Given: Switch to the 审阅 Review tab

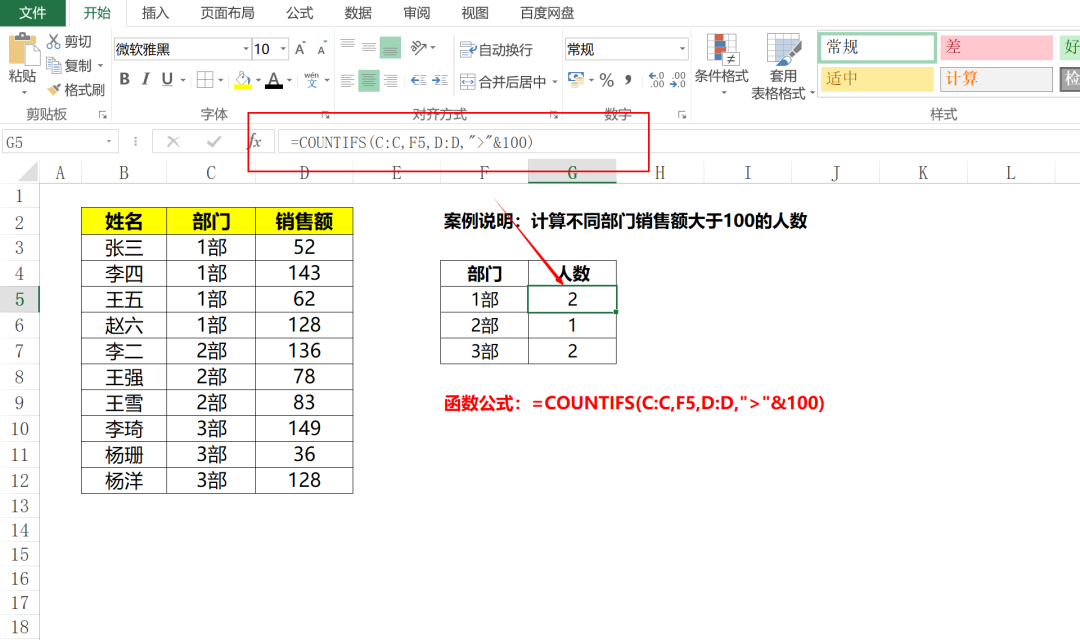Looking at the screenshot, I should coord(417,12).
